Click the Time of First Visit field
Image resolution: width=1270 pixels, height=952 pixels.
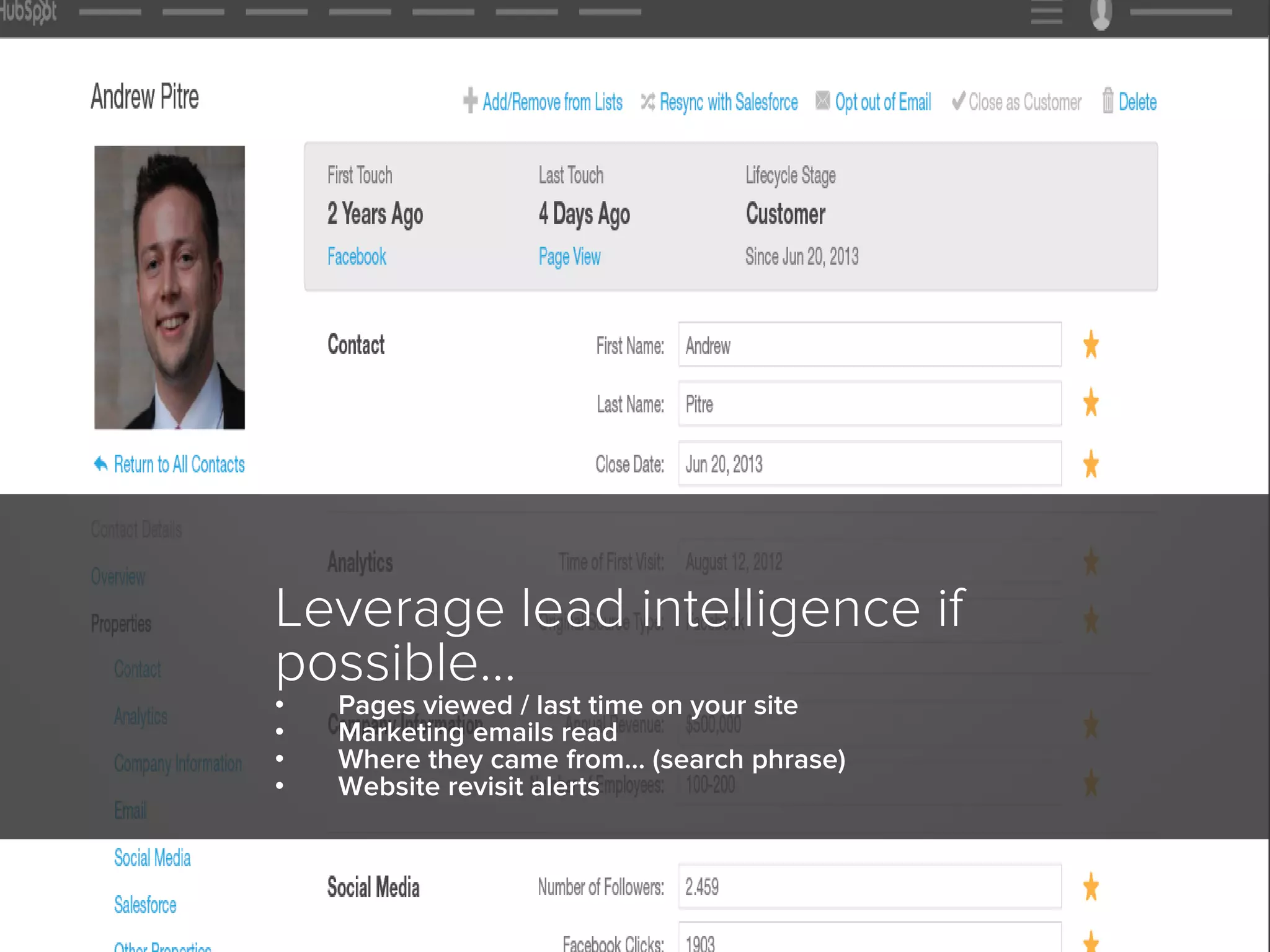tap(870, 562)
